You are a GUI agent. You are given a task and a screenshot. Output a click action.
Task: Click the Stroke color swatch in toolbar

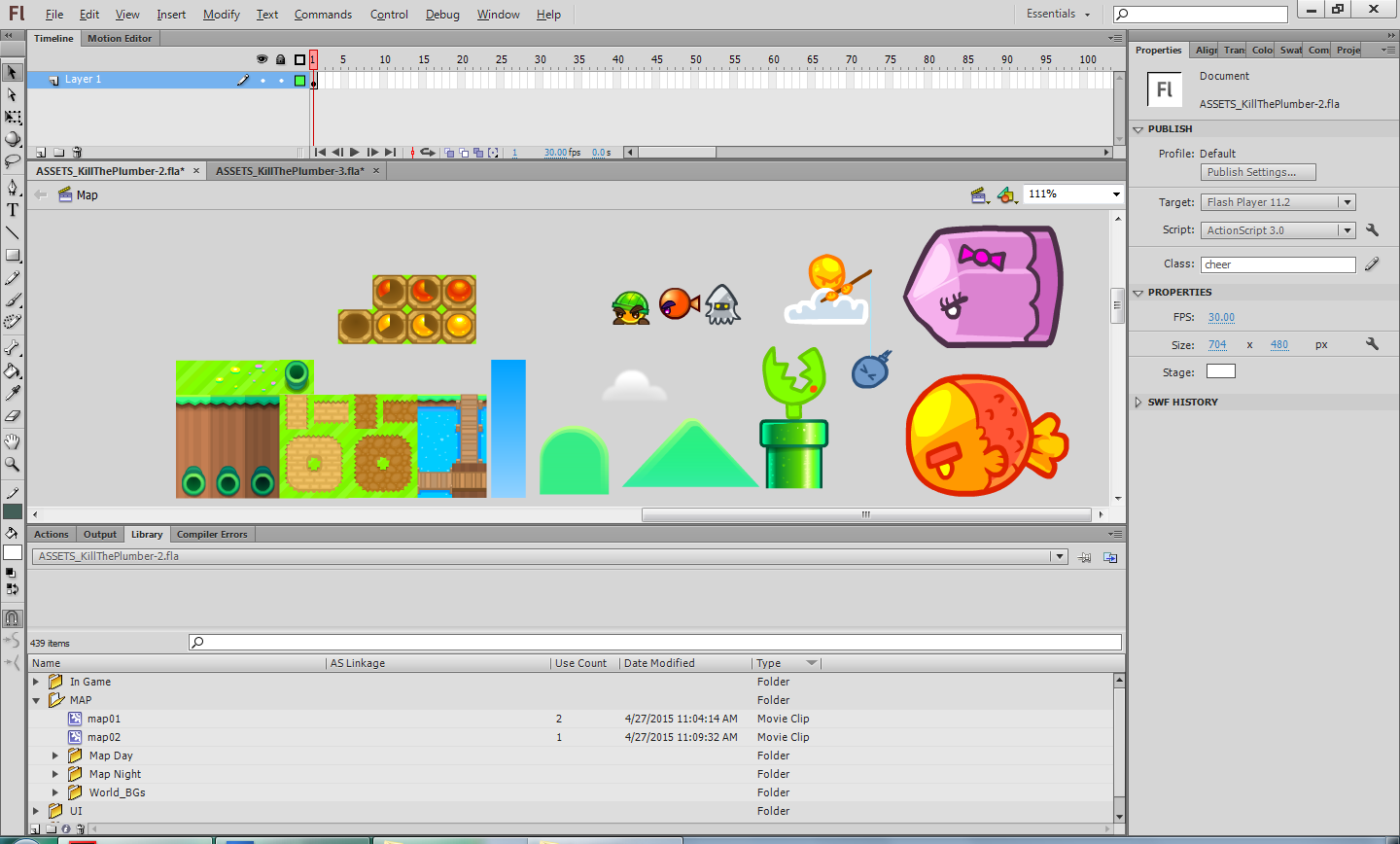13,511
